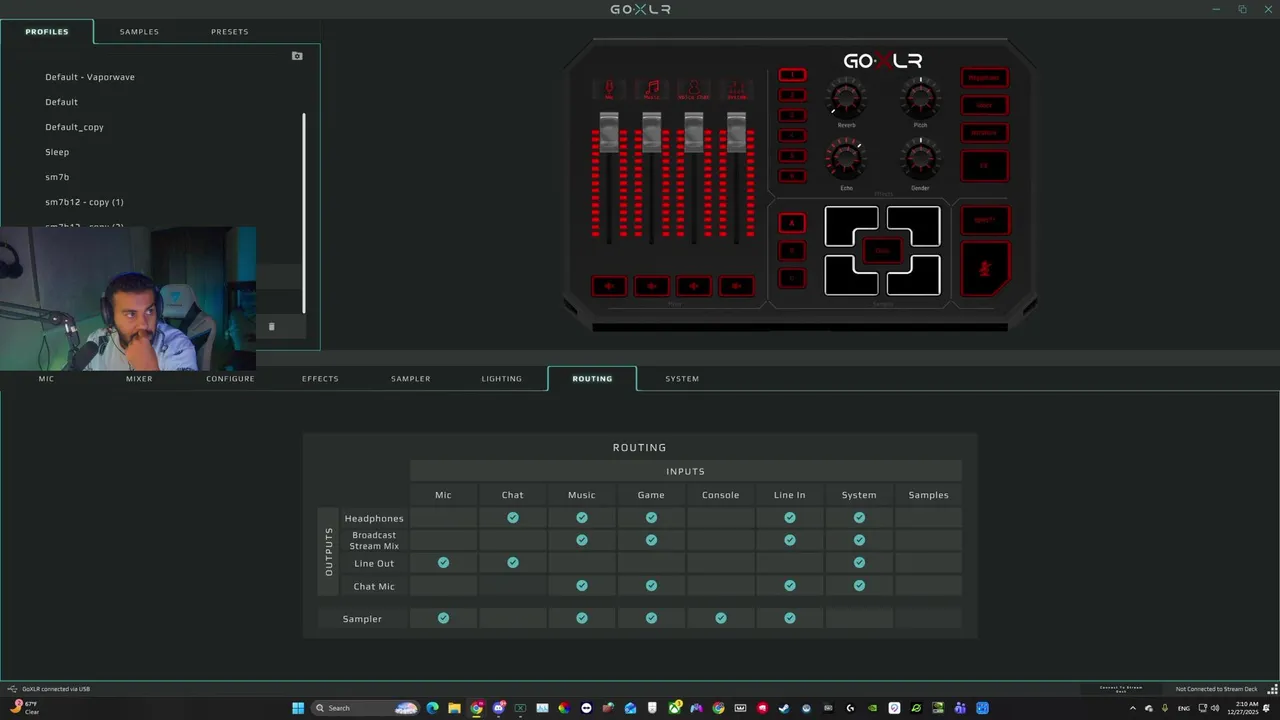1280x720 pixels.
Task: Click the Echo knob
Action: pyautogui.click(x=847, y=159)
